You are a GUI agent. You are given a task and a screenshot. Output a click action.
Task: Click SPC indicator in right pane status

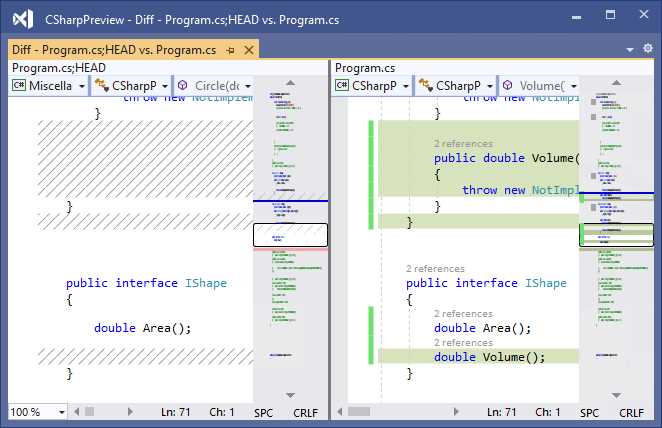pyautogui.click(x=589, y=413)
